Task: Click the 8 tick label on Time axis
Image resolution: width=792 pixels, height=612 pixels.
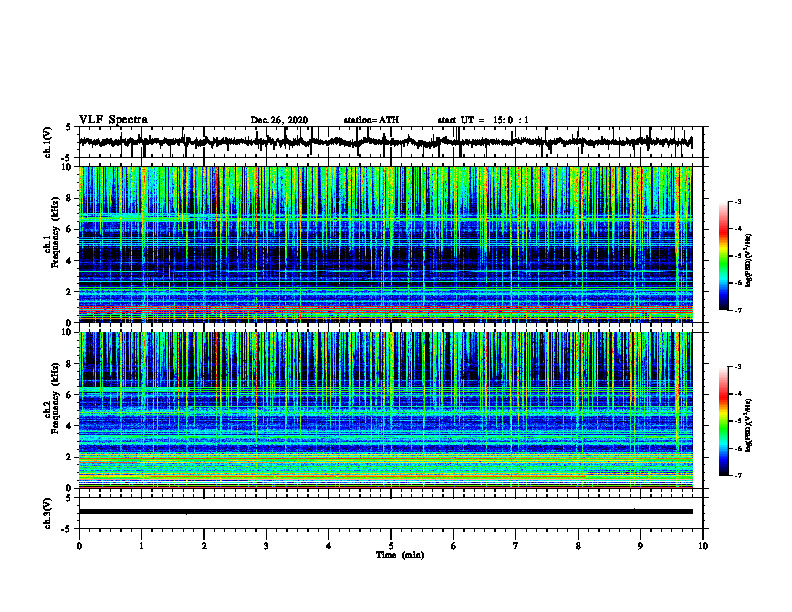Action: coord(578,546)
